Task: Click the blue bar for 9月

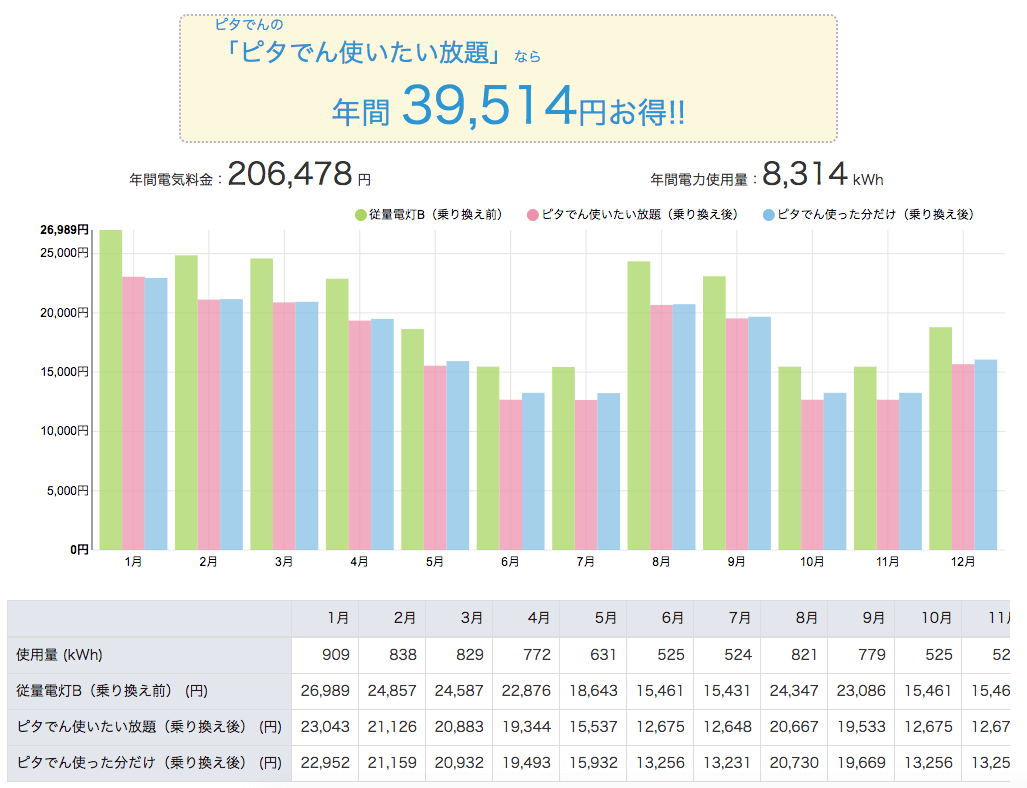Action: [759, 434]
